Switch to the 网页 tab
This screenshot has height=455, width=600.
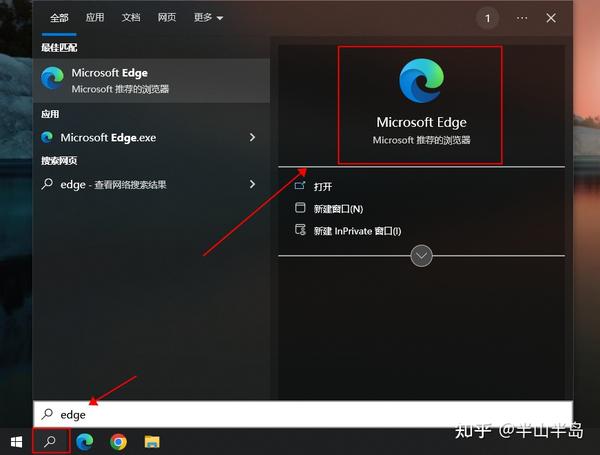(x=167, y=18)
